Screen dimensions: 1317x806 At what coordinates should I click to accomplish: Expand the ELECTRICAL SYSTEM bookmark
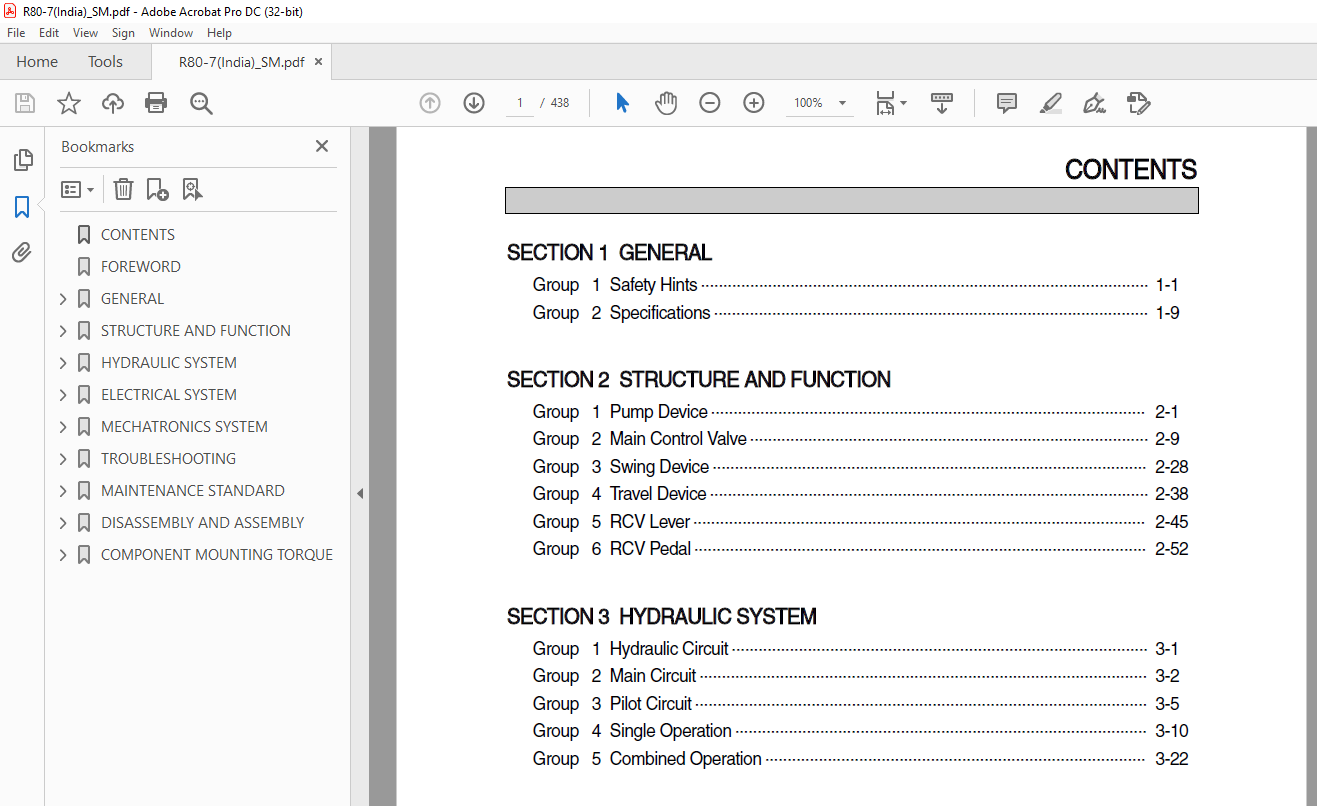(x=63, y=395)
